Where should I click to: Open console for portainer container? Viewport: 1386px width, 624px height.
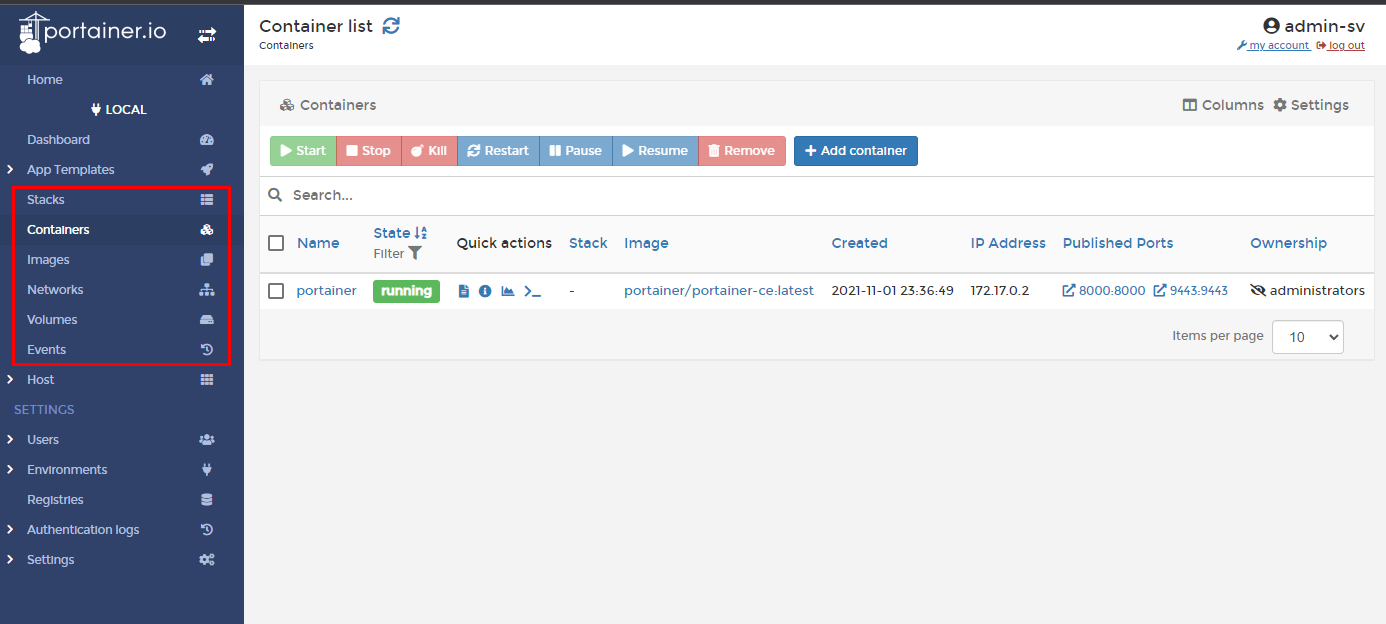[x=533, y=291]
